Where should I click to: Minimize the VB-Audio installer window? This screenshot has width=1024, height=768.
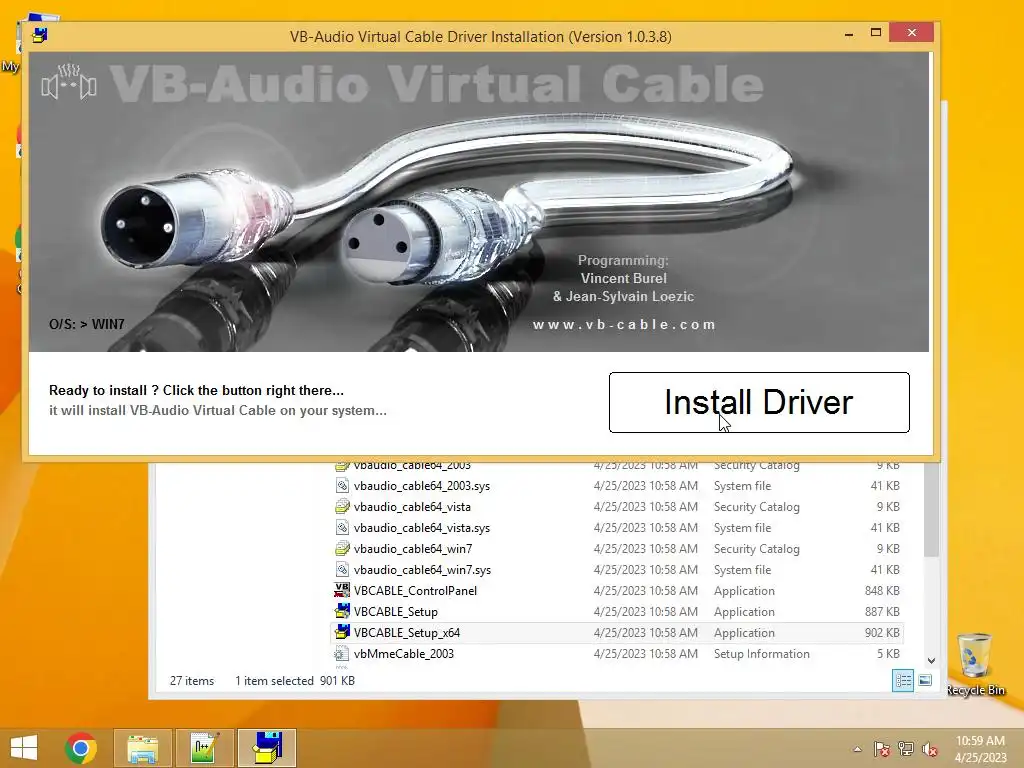[848, 33]
